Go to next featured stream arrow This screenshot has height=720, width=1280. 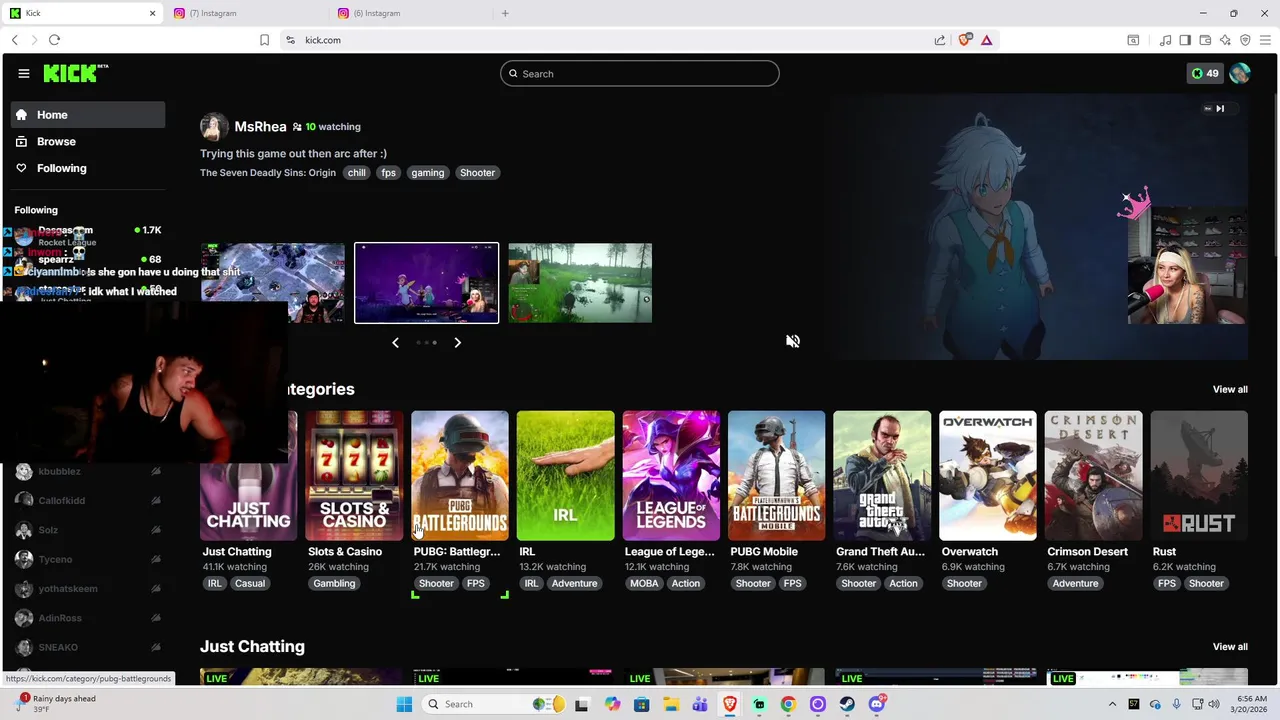click(457, 343)
